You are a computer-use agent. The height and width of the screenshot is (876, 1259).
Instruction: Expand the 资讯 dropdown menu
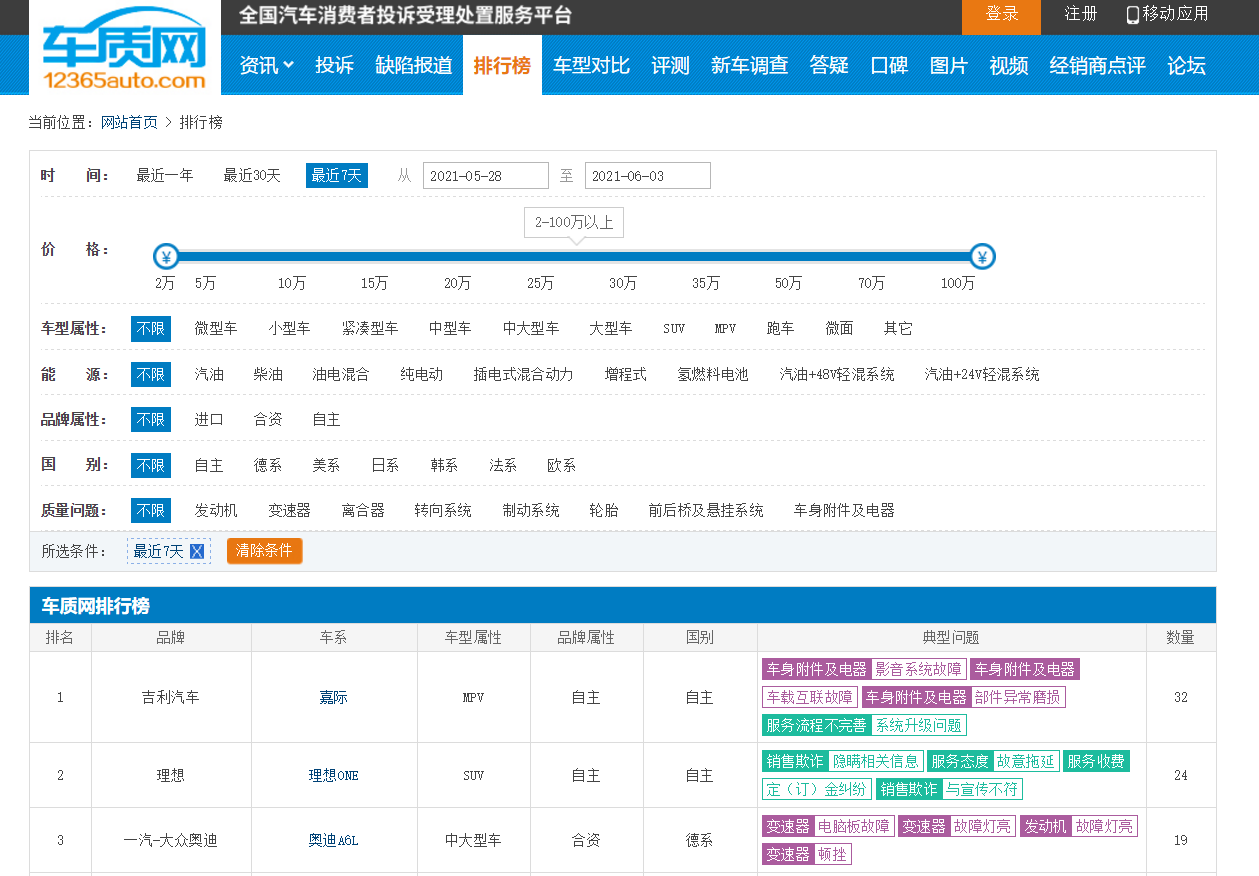tap(266, 65)
